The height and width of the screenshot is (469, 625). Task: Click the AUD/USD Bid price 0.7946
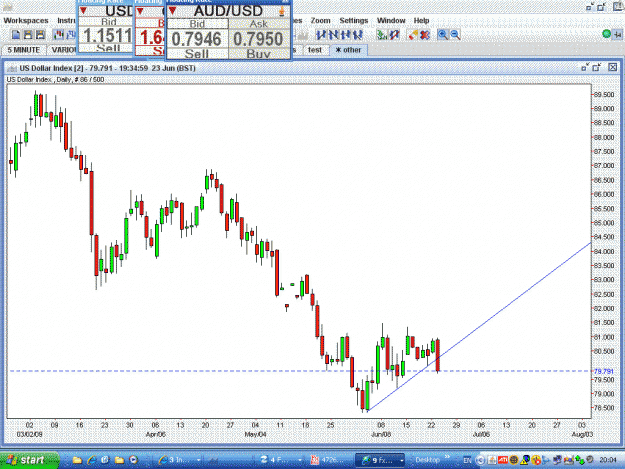[197, 39]
